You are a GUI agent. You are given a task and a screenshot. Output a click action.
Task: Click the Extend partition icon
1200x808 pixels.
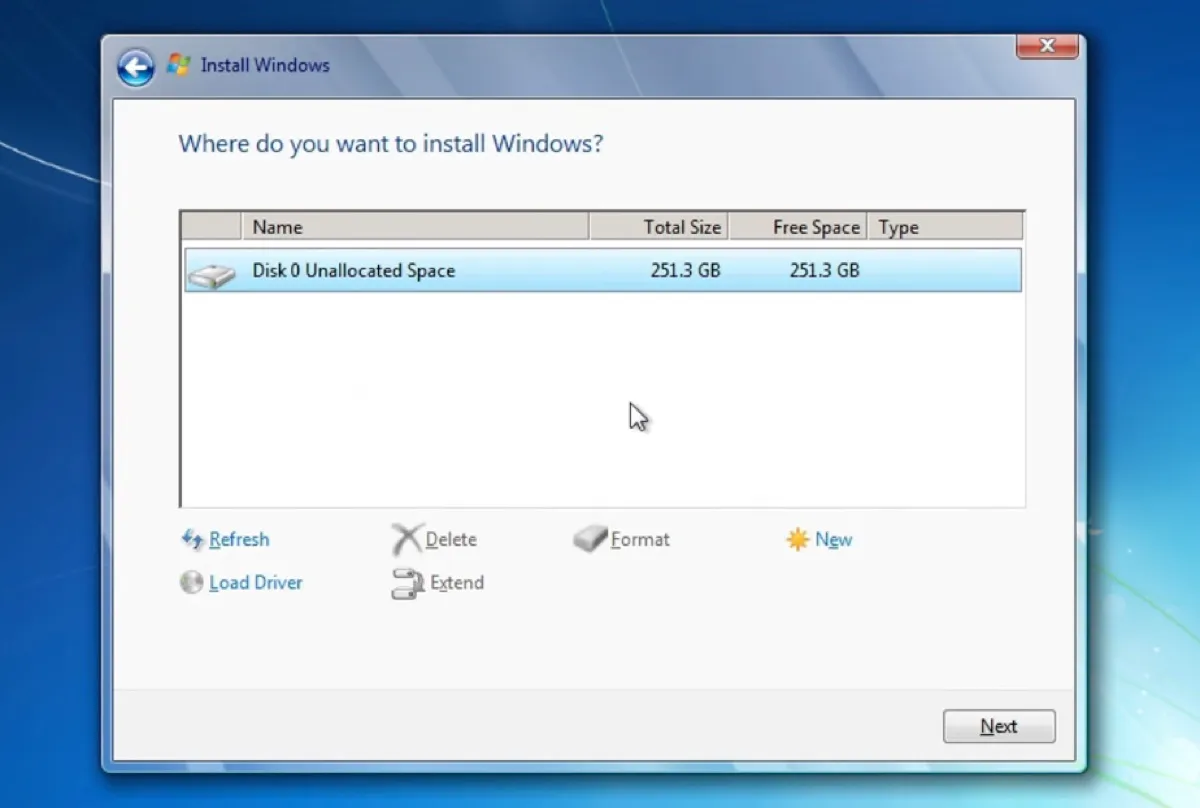click(x=405, y=582)
